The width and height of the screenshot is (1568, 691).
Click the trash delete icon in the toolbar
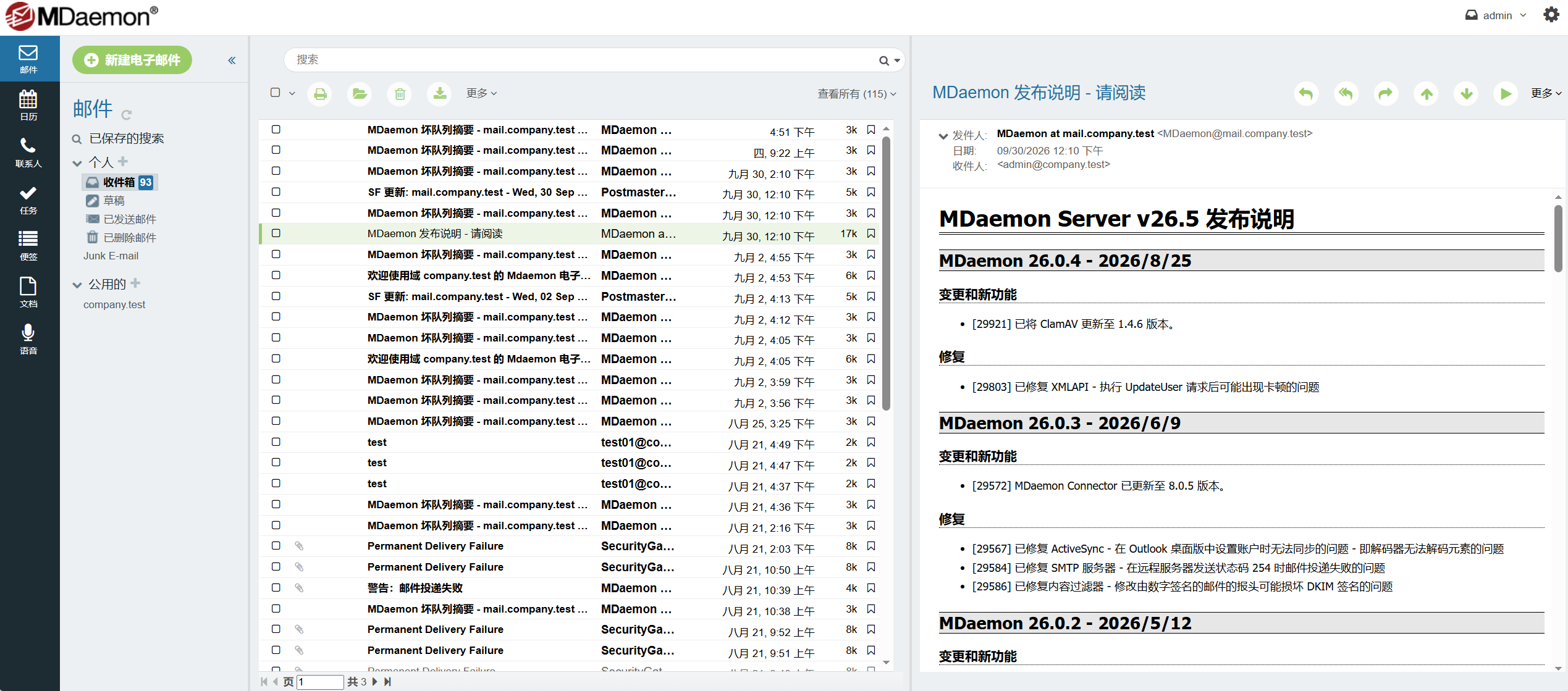[400, 94]
